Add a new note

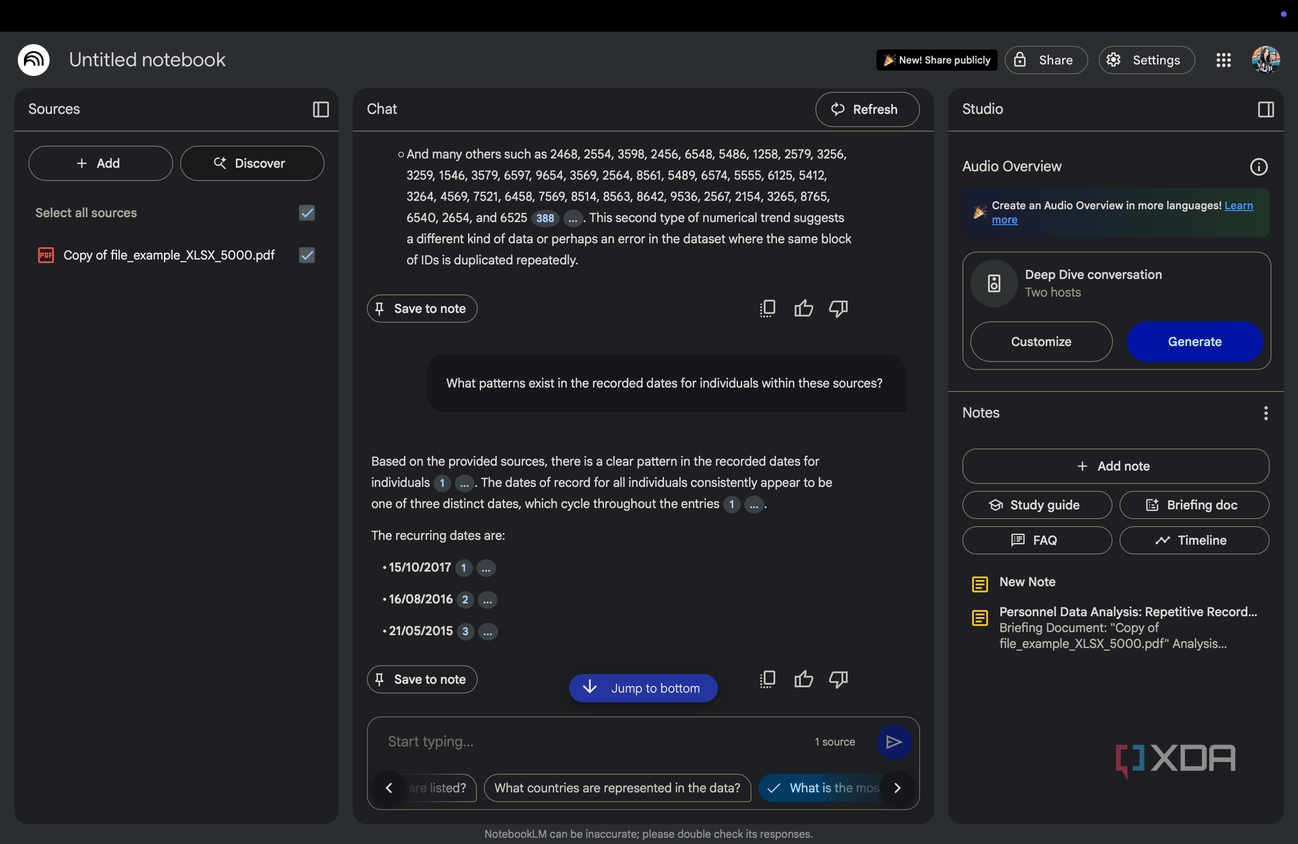pyautogui.click(x=1115, y=466)
